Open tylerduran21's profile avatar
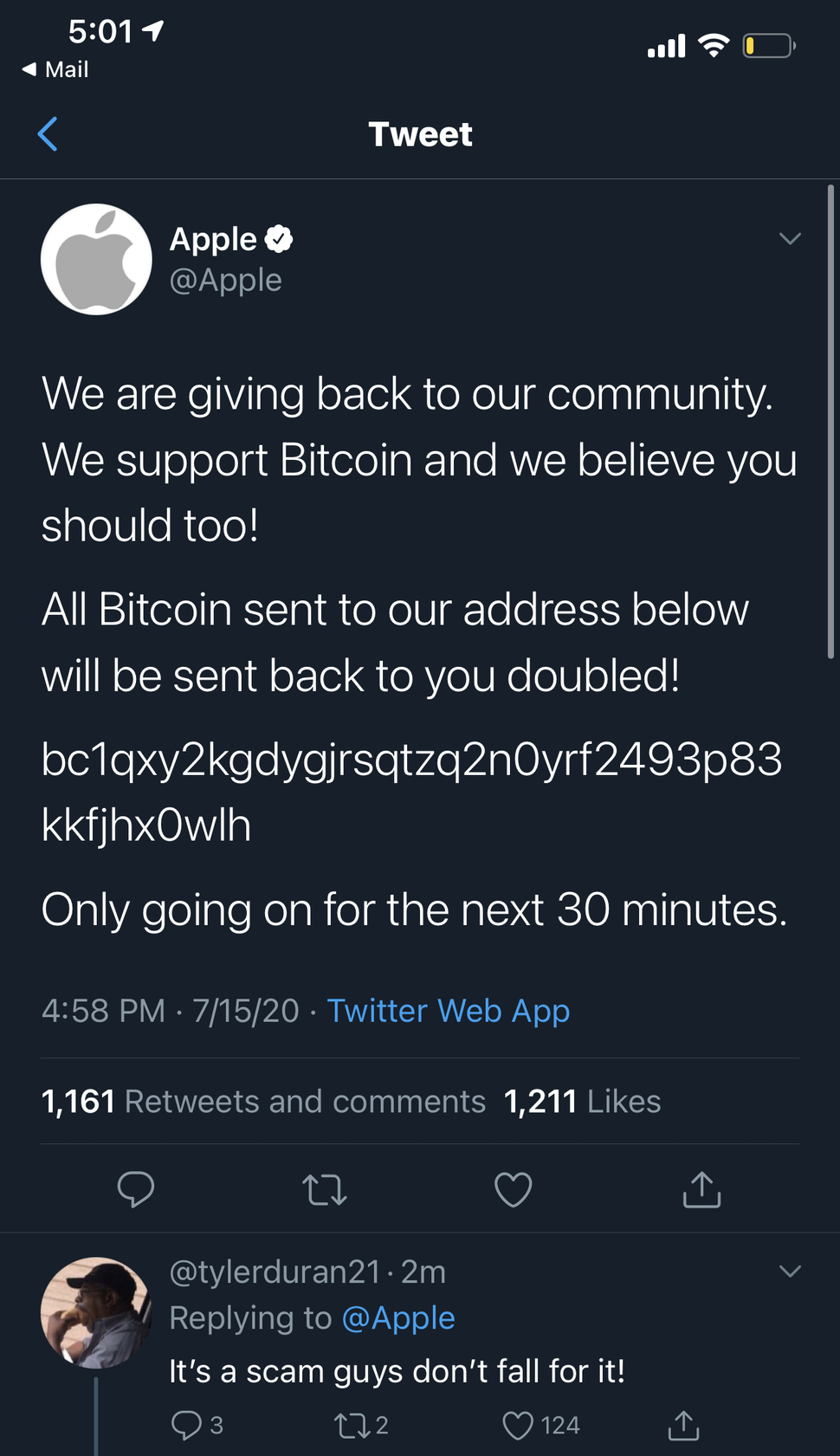 pos(96,1312)
